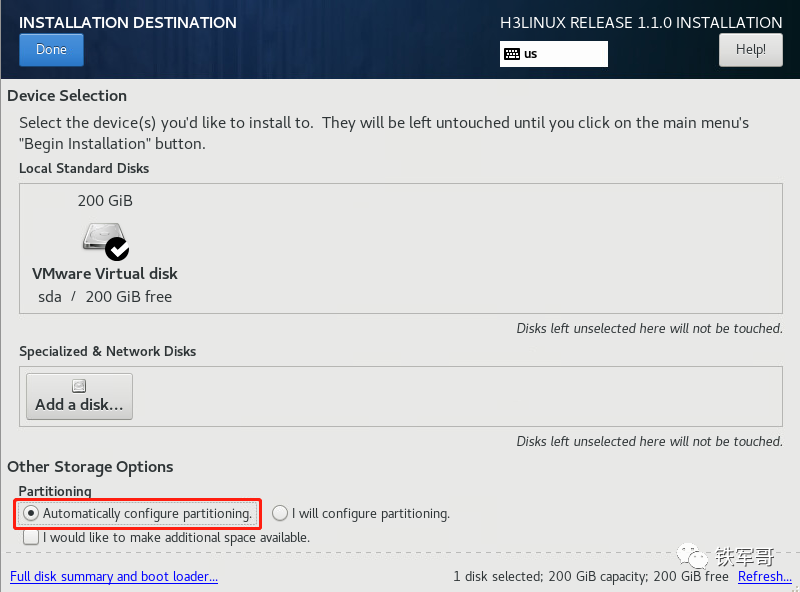Select I will configure partitioning radio
The height and width of the screenshot is (592, 800).
(280, 513)
